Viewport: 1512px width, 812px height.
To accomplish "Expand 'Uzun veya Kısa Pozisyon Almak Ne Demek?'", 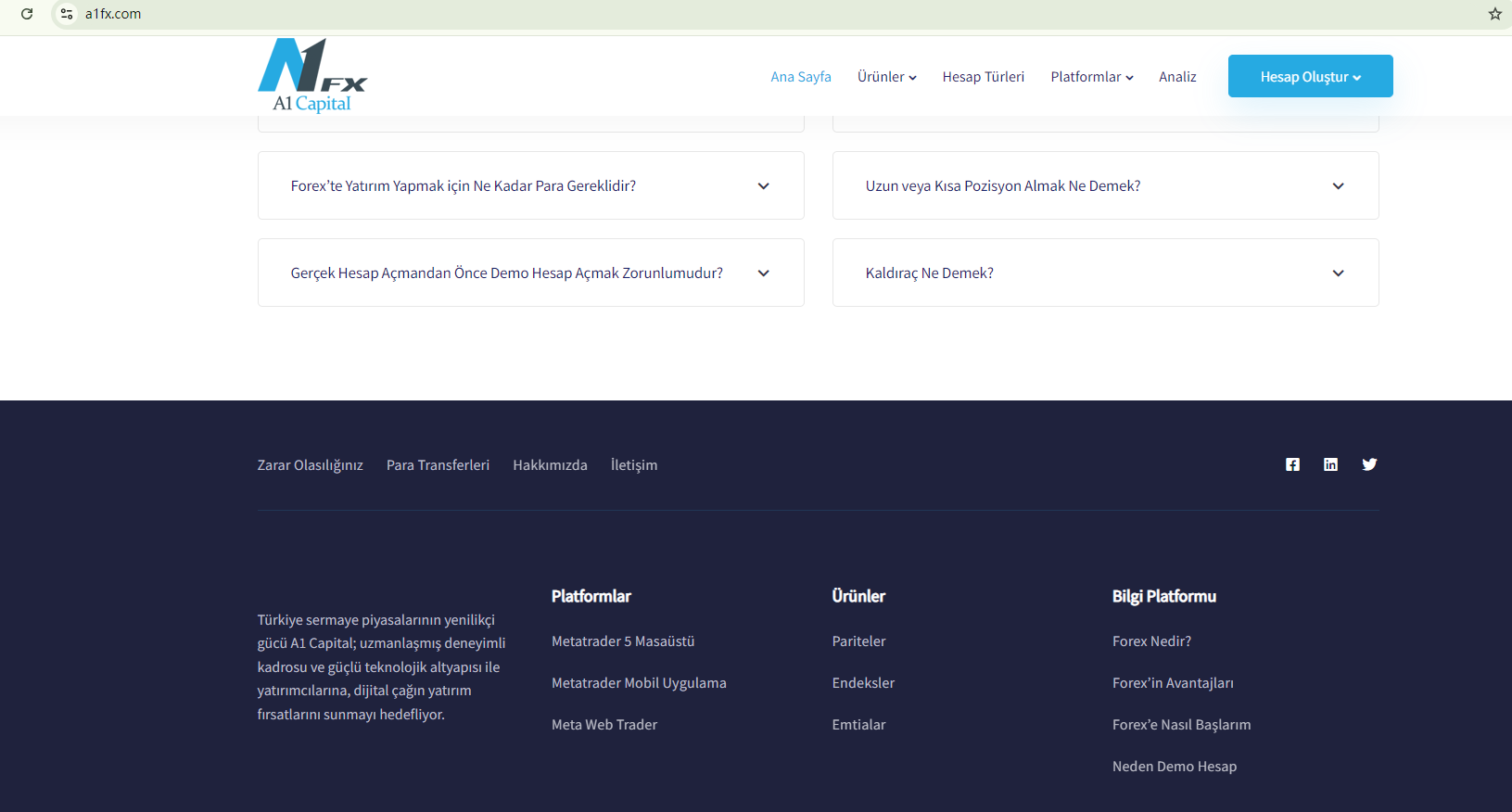I will (1105, 185).
